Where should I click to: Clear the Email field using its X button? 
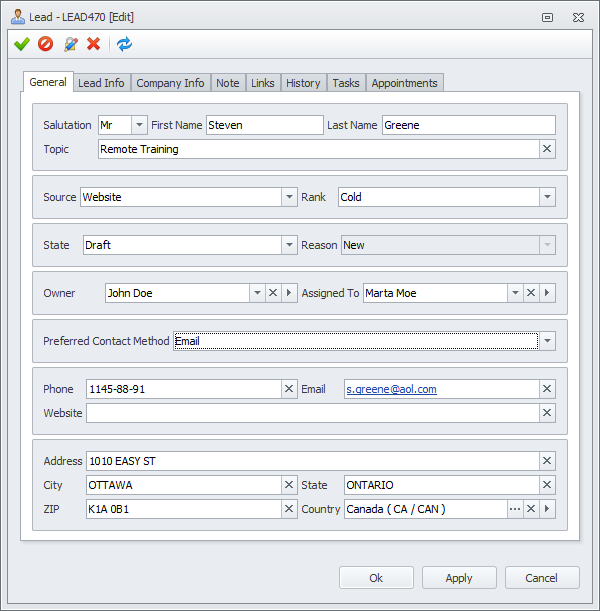pyautogui.click(x=547, y=389)
